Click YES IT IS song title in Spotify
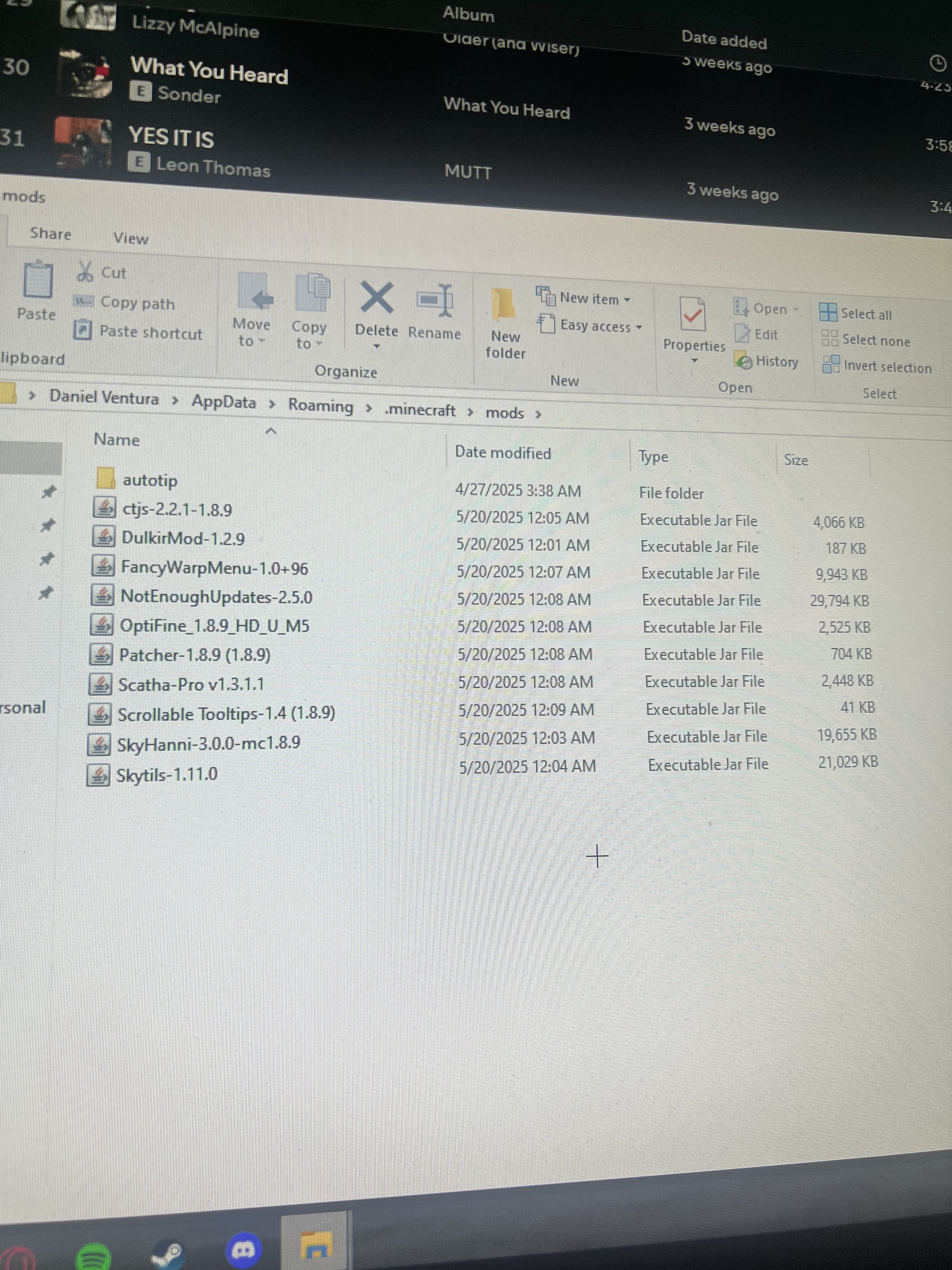The width and height of the screenshot is (952, 1270). tap(171, 138)
